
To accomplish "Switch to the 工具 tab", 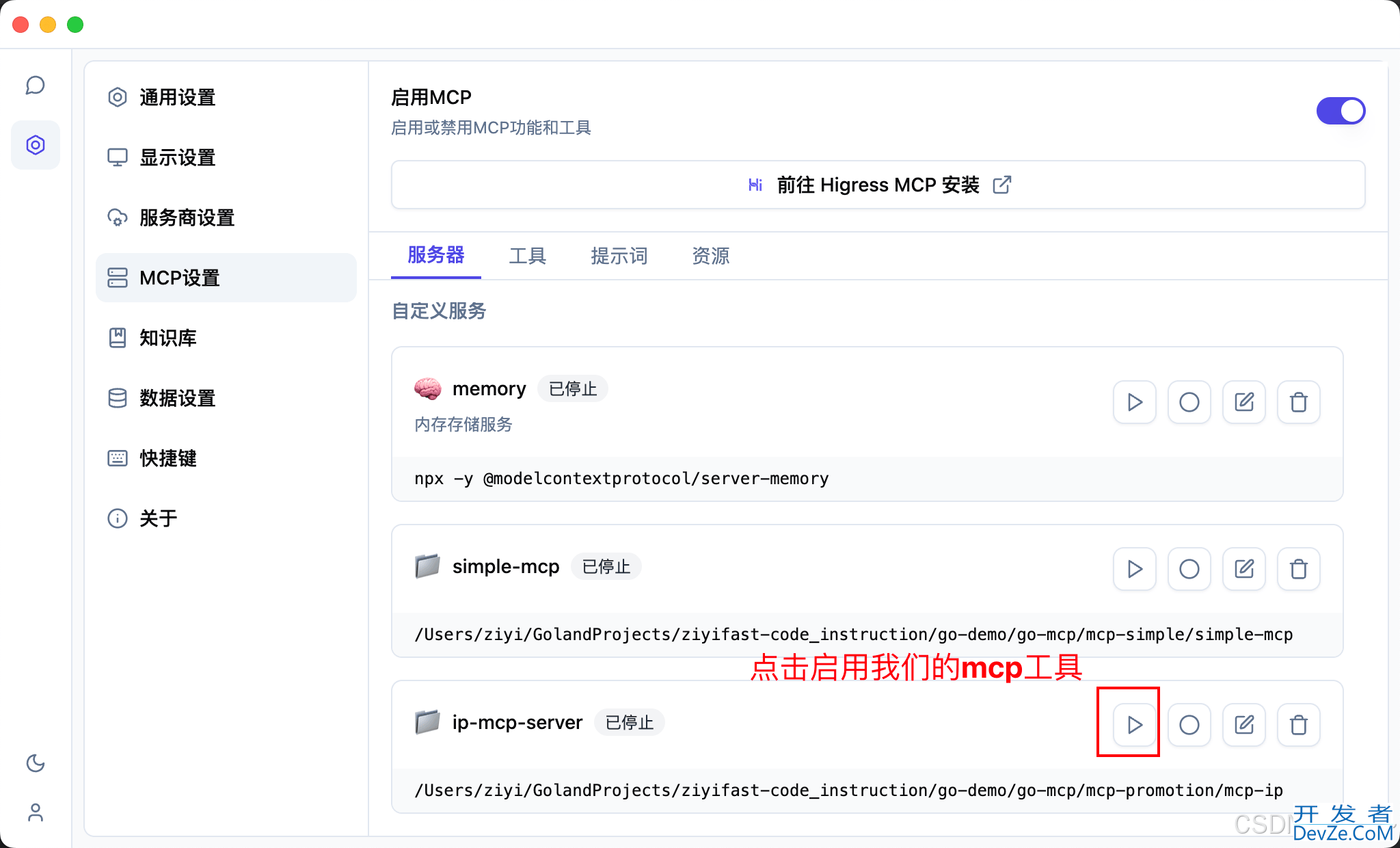I will (x=528, y=256).
